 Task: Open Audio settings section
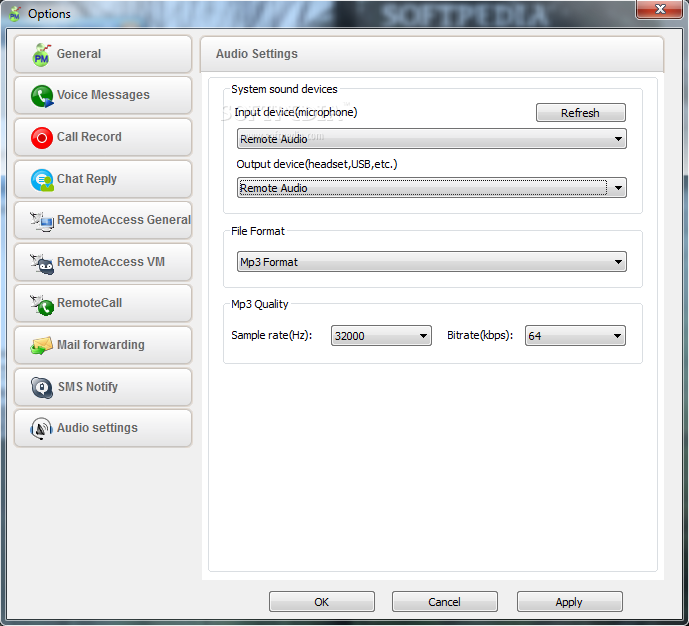coord(103,428)
